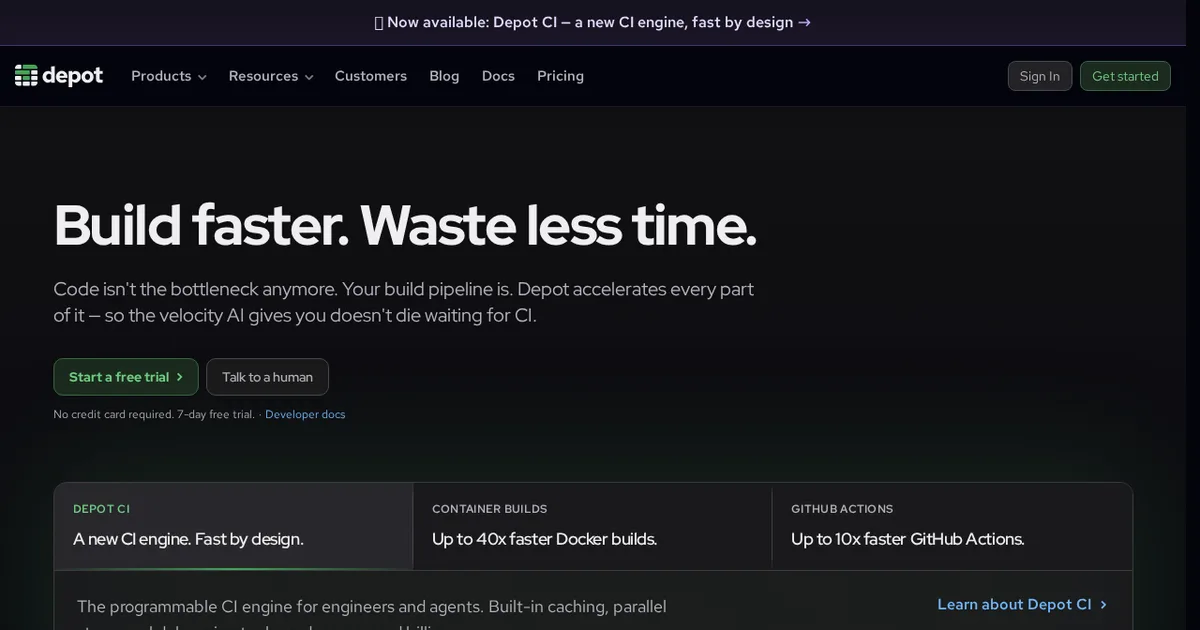
Task: Click the main headline Build faster. Waste less time.
Action: [x=405, y=226]
